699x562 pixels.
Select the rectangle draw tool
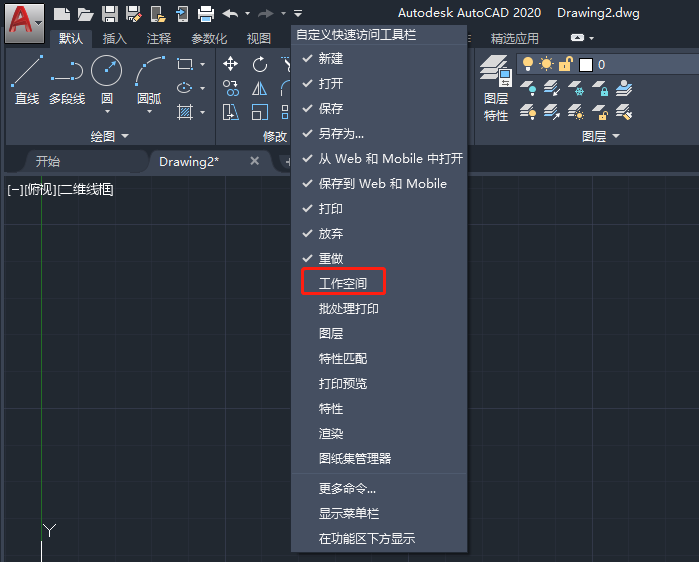click(x=185, y=64)
